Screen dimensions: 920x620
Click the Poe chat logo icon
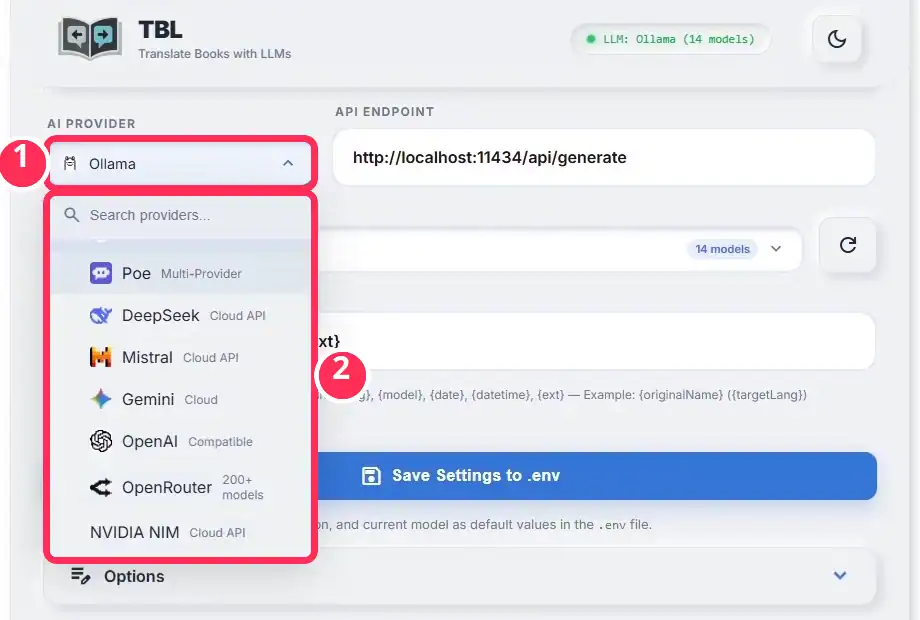(x=101, y=273)
